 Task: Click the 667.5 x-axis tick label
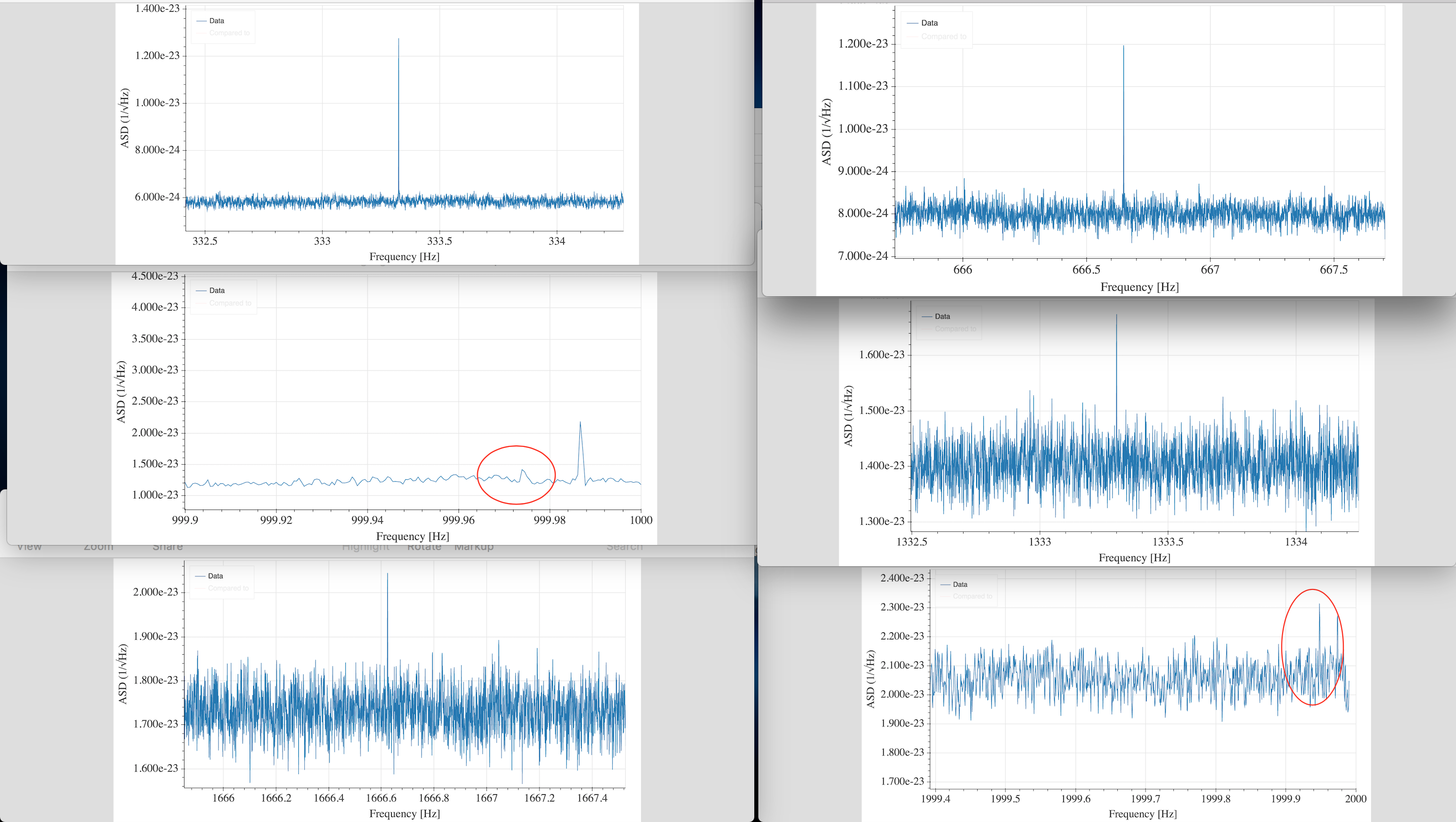tap(1333, 270)
